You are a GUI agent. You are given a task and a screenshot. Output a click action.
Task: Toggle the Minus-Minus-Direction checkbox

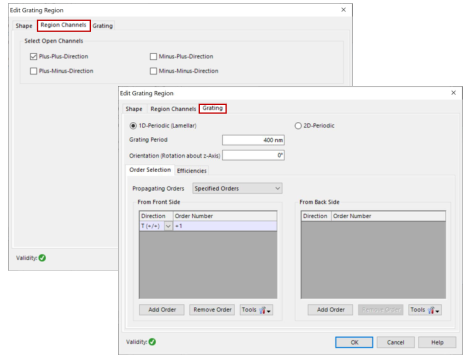[x=153, y=71]
